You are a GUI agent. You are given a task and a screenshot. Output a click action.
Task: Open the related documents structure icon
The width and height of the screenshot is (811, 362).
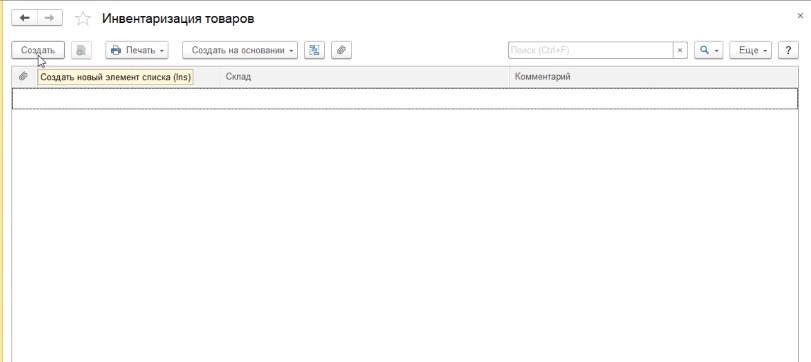(314, 50)
